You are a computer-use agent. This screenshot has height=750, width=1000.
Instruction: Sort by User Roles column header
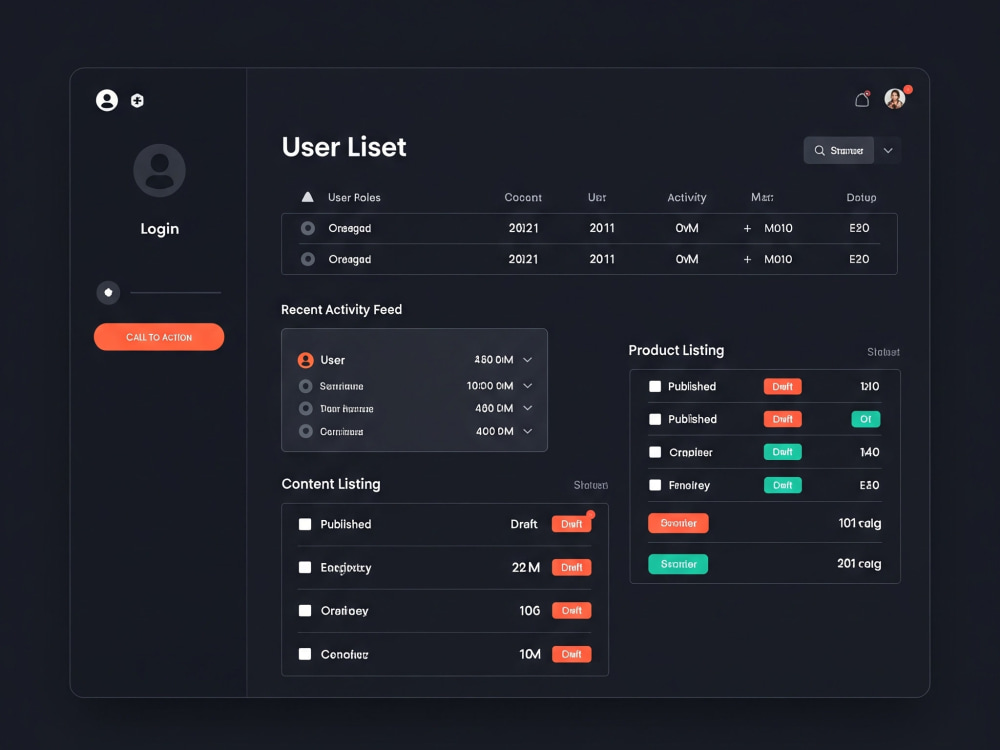click(x=354, y=198)
